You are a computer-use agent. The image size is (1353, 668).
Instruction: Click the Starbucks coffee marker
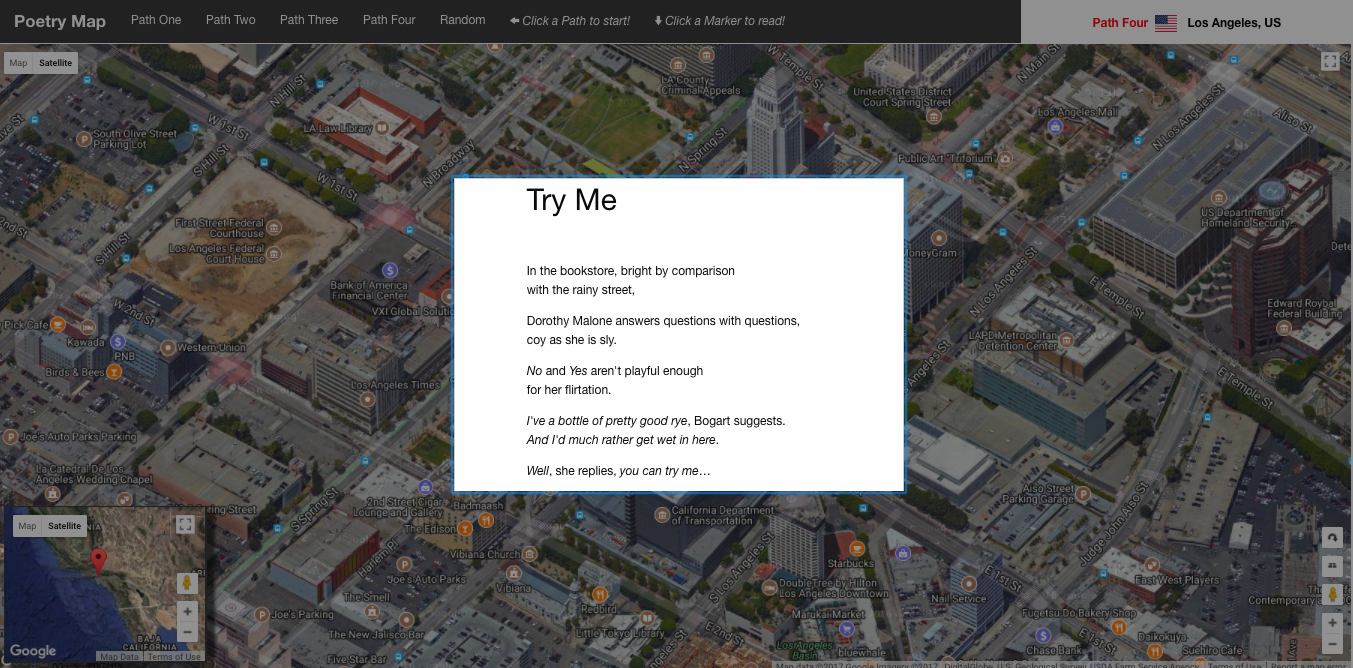point(856,548)
